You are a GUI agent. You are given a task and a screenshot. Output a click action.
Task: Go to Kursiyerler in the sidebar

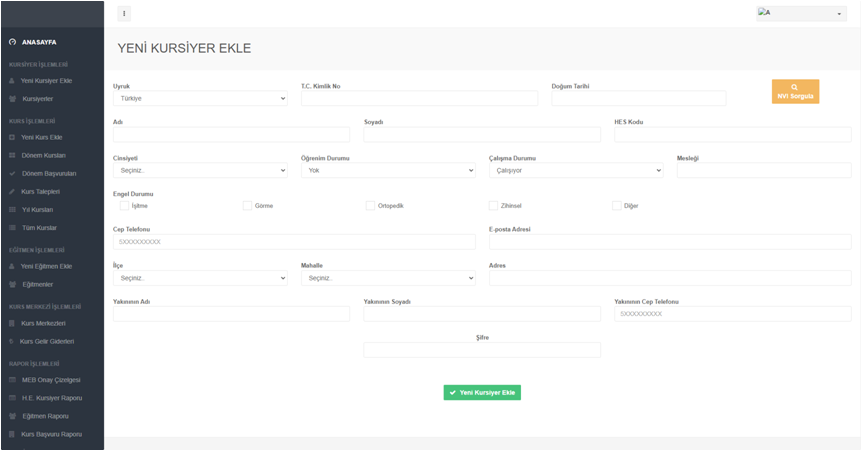point(37,99)
